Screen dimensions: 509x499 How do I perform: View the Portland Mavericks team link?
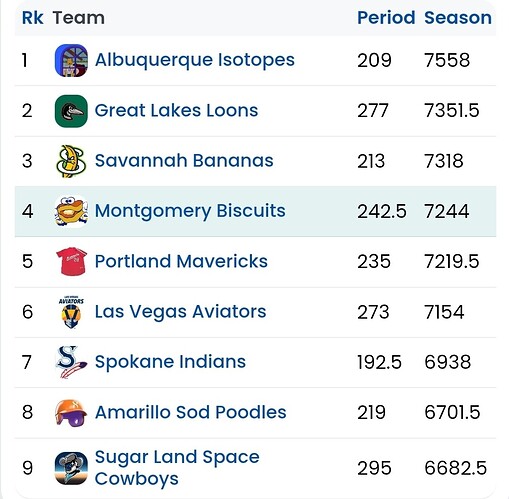[181, 261]
